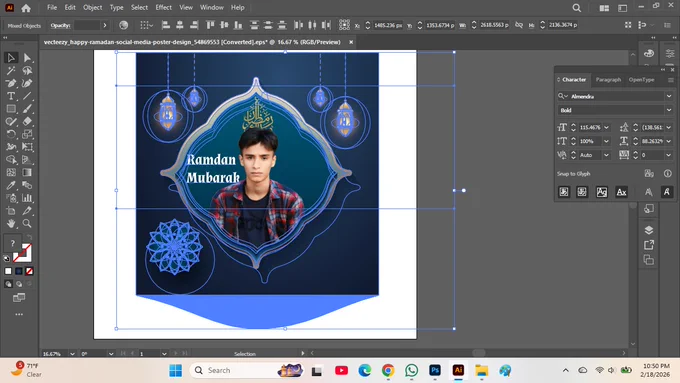Image resolution: width=680 pixels, height=383 pixels.
Task: Expand the kerning Auto dropdown
Action: pos(606,155)
